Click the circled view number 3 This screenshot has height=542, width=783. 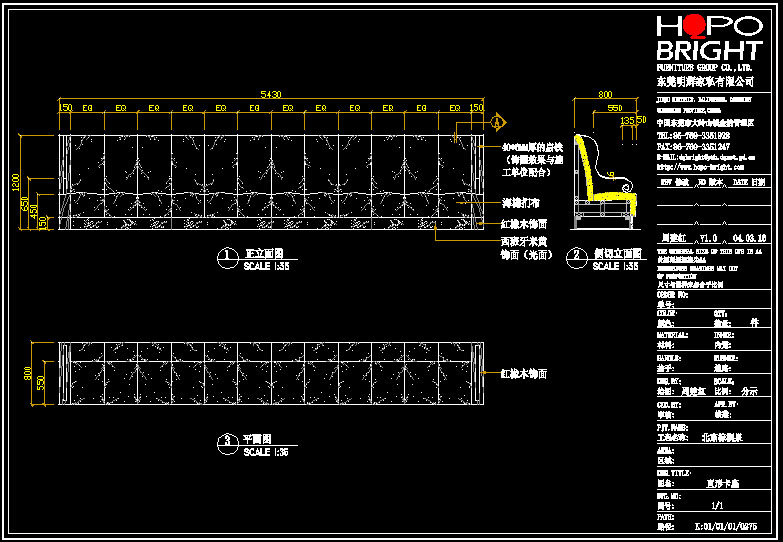(228, 443)
